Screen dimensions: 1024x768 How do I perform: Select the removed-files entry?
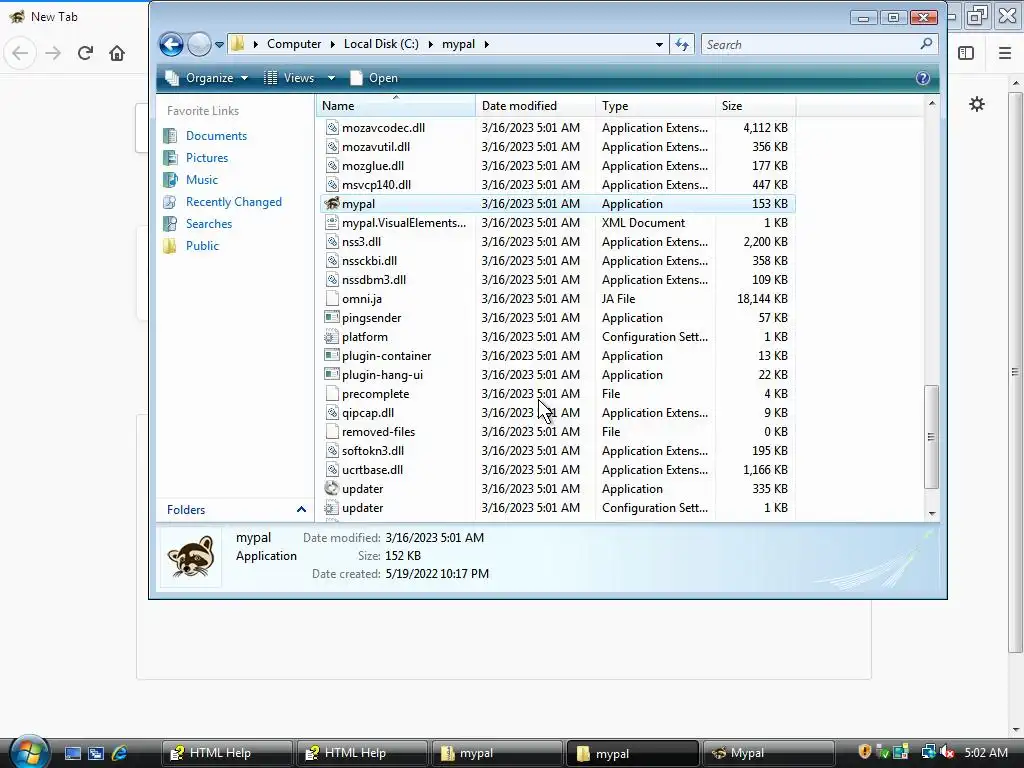click(x=379, y=432)
